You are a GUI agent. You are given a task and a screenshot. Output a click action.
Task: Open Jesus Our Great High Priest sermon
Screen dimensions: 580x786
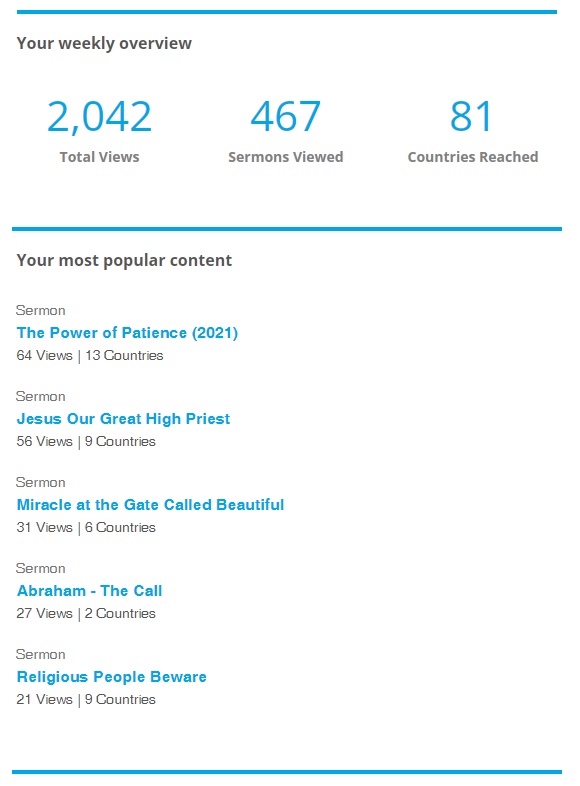tap(123, 419)
